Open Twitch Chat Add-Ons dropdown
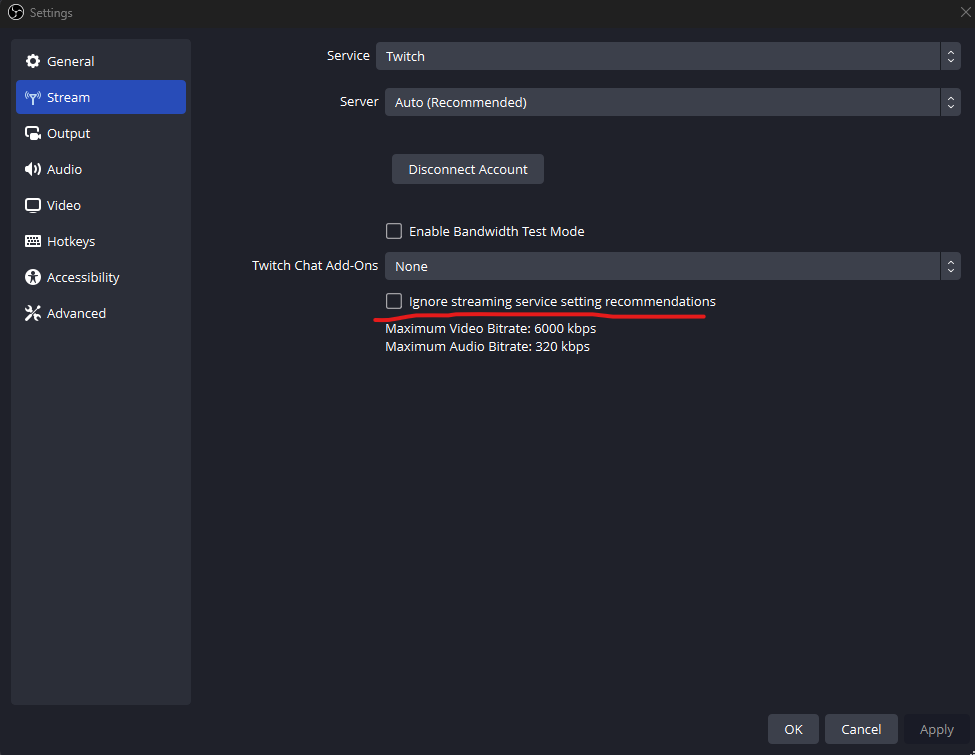The width and height of the screenshot is (975, 755). pos(673,266)
